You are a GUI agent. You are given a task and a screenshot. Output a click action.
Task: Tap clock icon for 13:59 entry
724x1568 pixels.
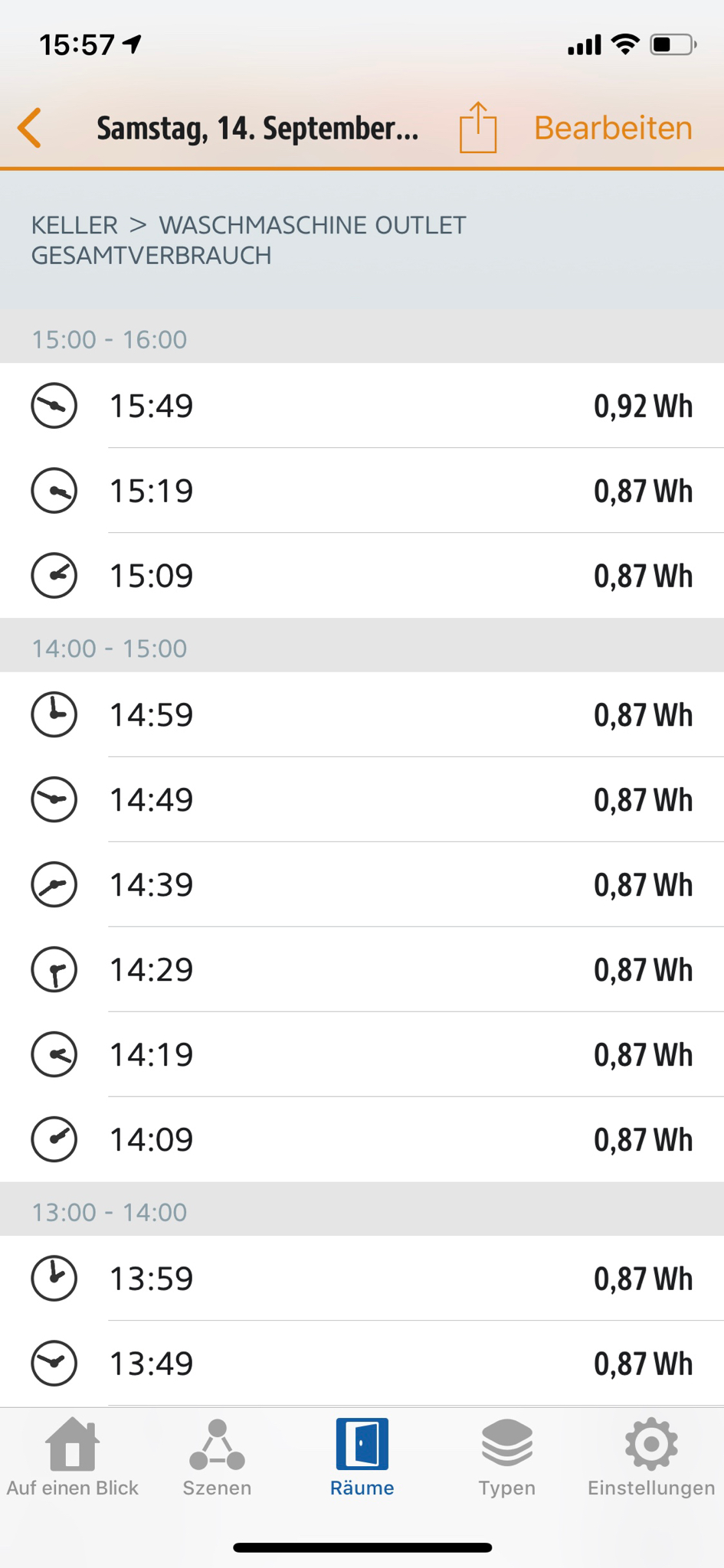(54, 1279)
